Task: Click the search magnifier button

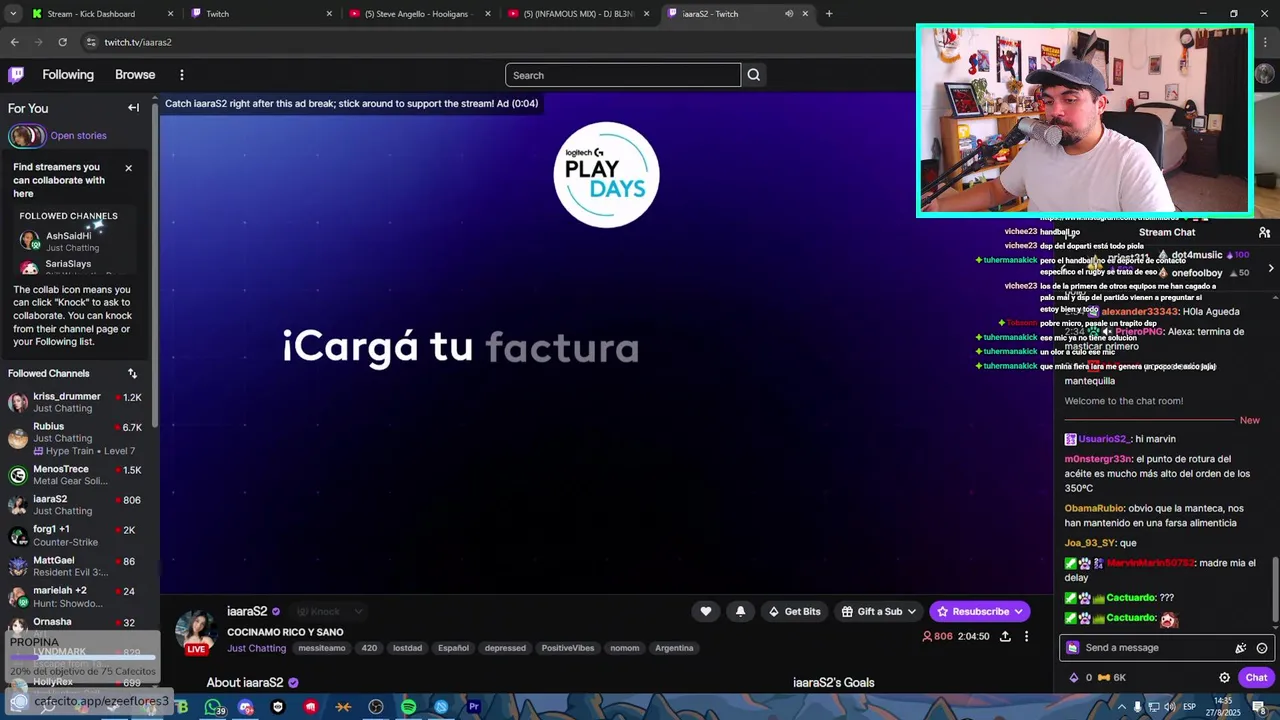Action: click(x=754, y=75)
